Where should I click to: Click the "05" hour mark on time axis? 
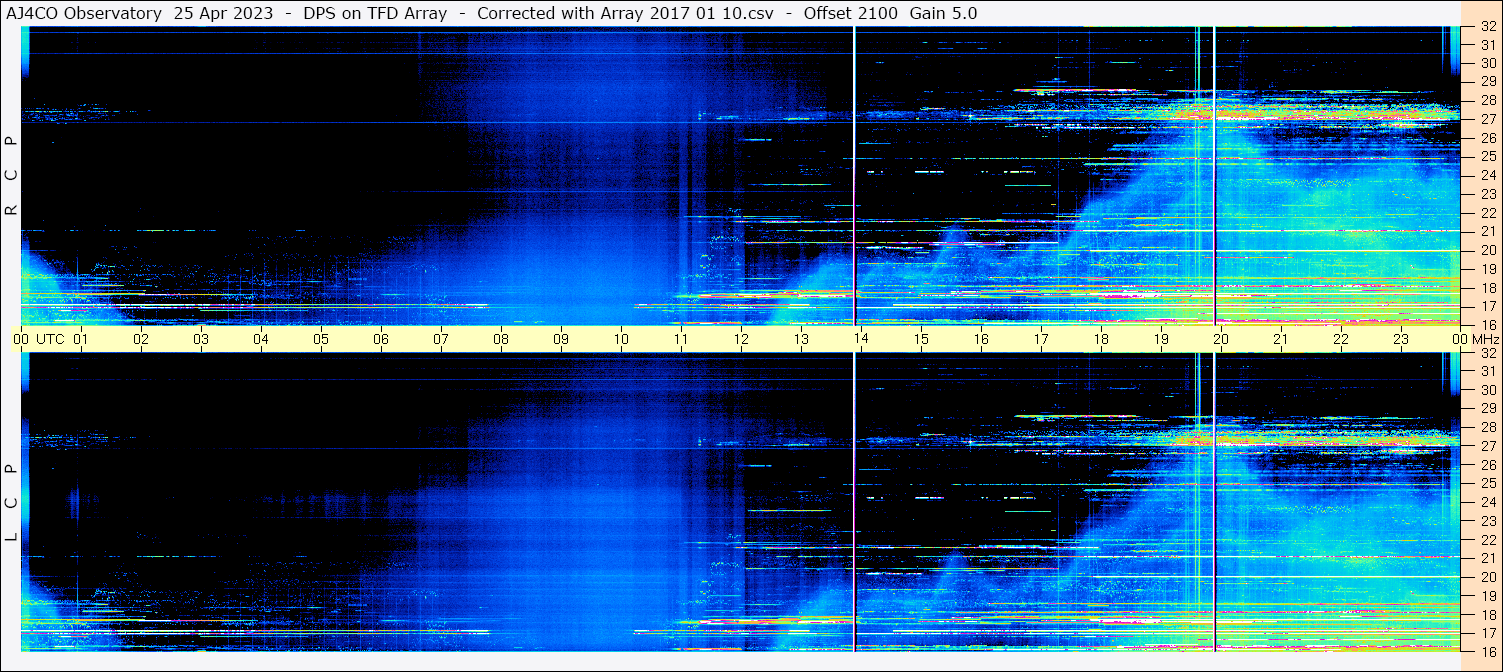pyautogui.click(x=321, y=339)
